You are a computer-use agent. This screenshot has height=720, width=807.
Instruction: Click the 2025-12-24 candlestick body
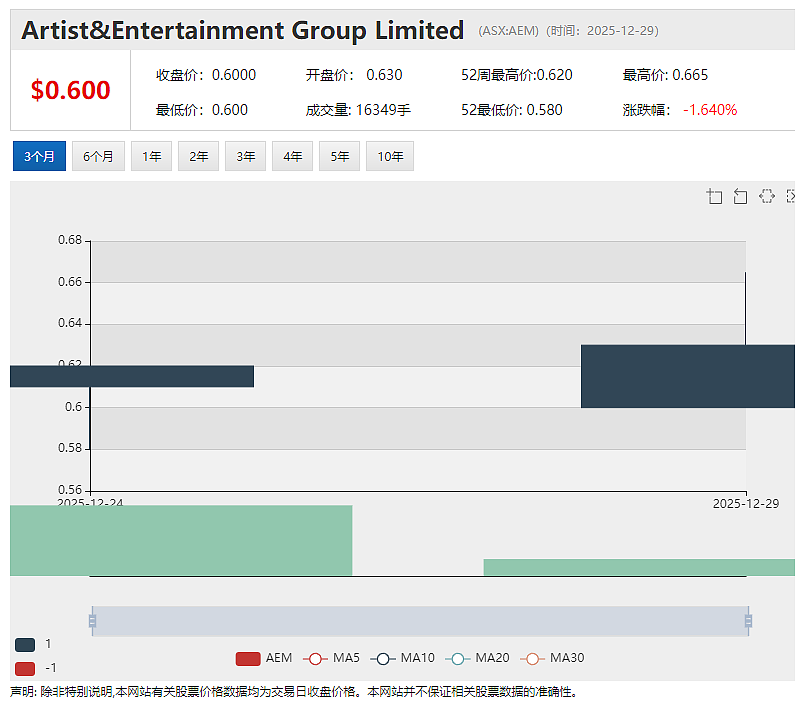(x=132, y=376)
